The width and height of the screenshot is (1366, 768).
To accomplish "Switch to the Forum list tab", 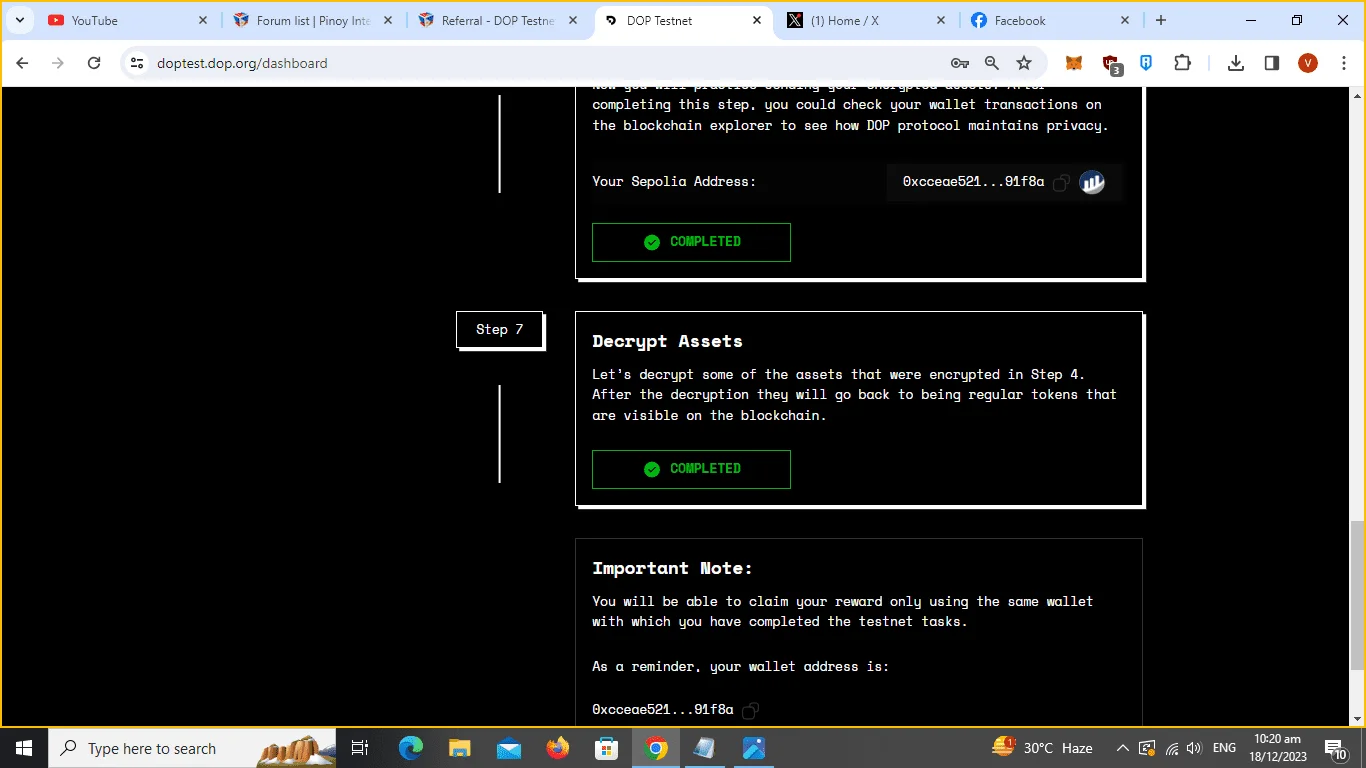I will (314, 20).
